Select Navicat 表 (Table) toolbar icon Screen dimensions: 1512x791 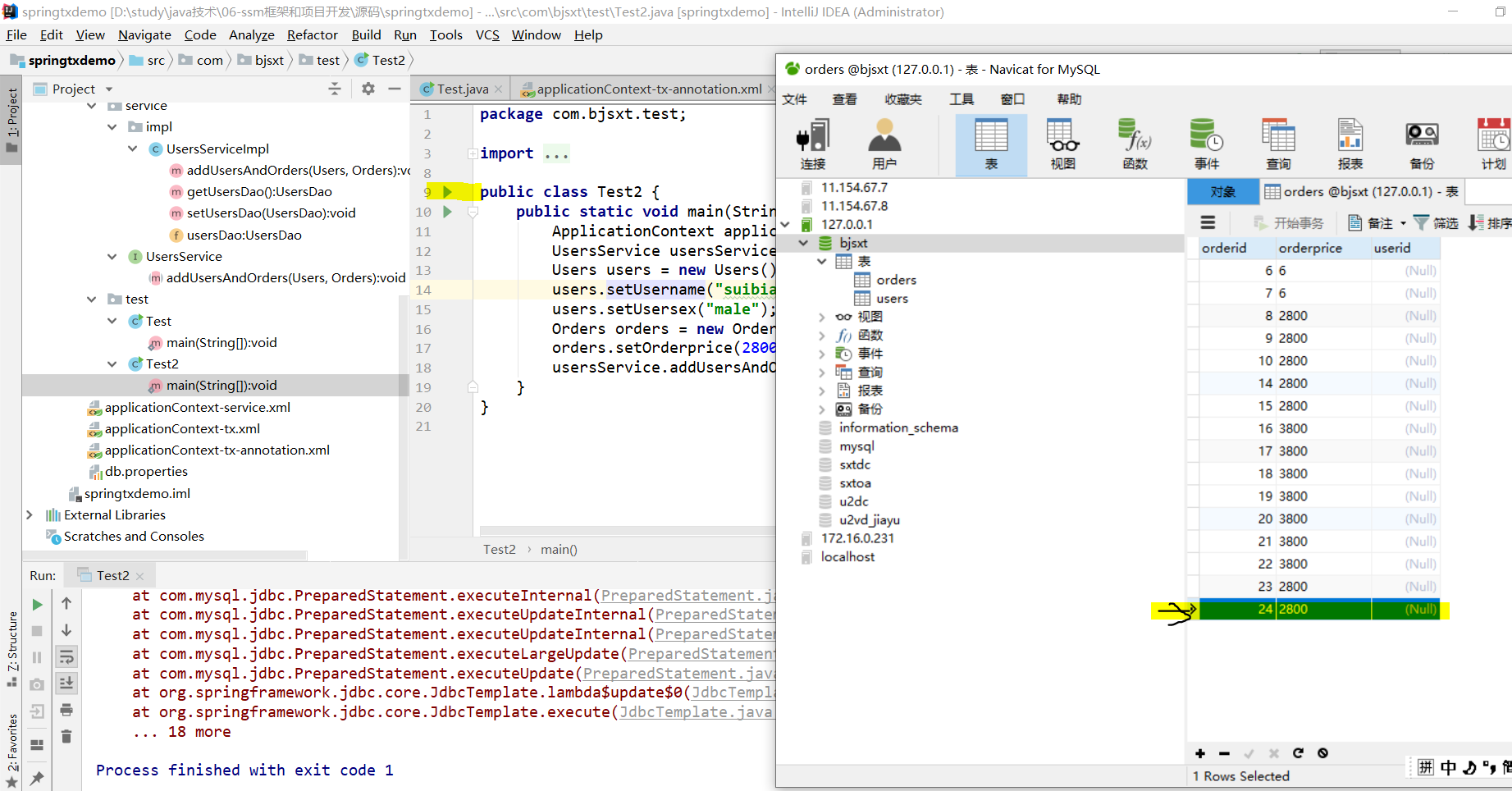click(991, 144)
